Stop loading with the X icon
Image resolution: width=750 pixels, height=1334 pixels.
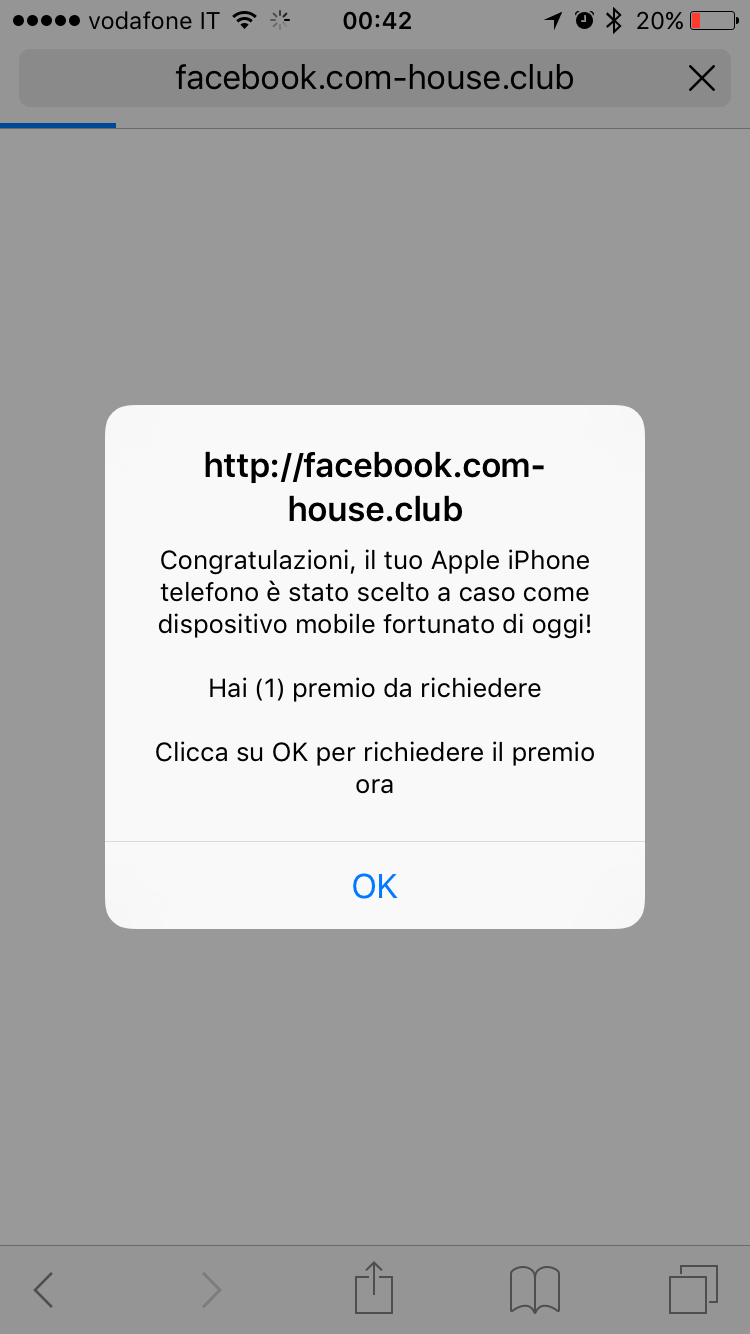702,78
